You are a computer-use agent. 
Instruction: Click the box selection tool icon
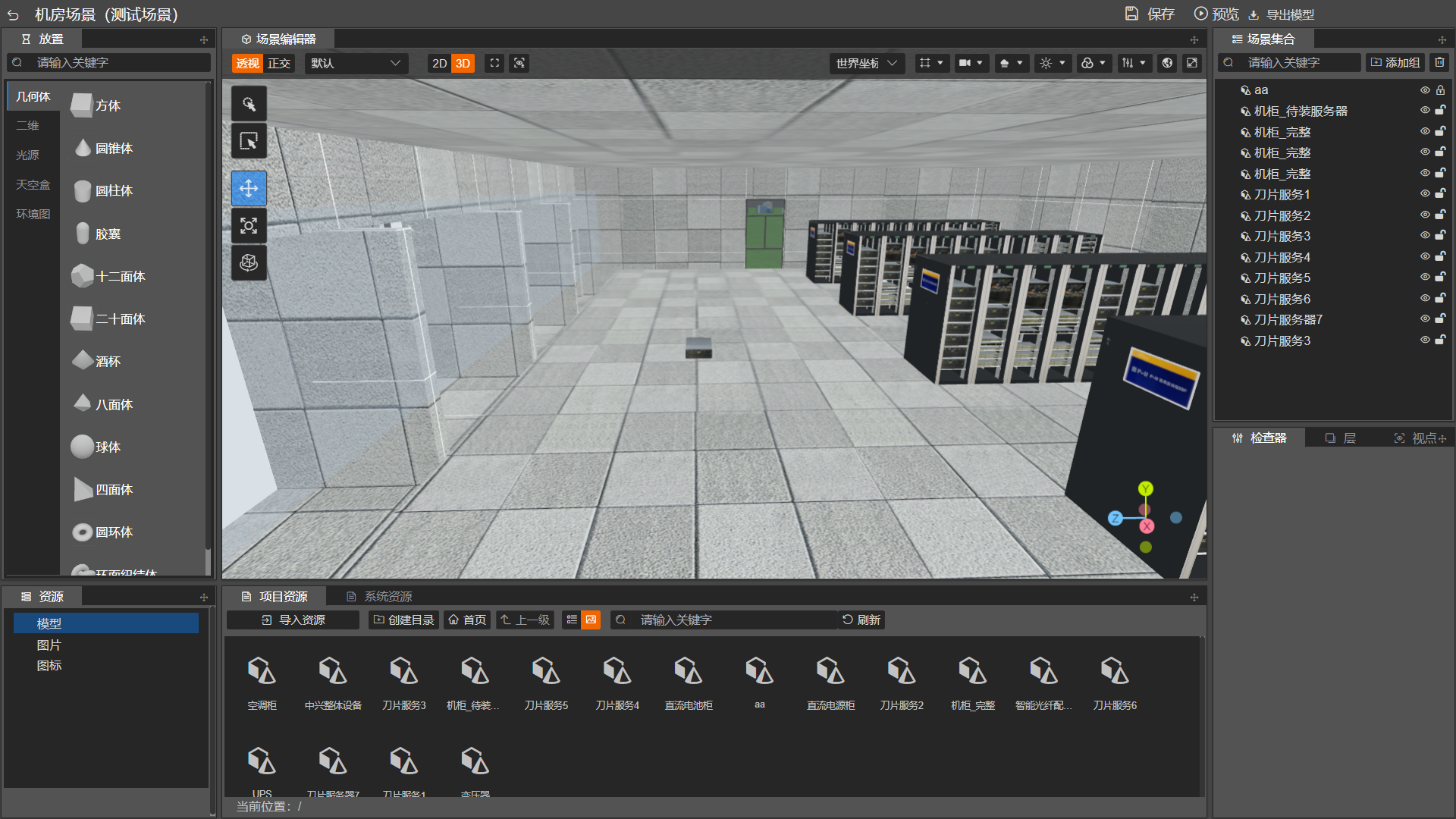[249, 142]
